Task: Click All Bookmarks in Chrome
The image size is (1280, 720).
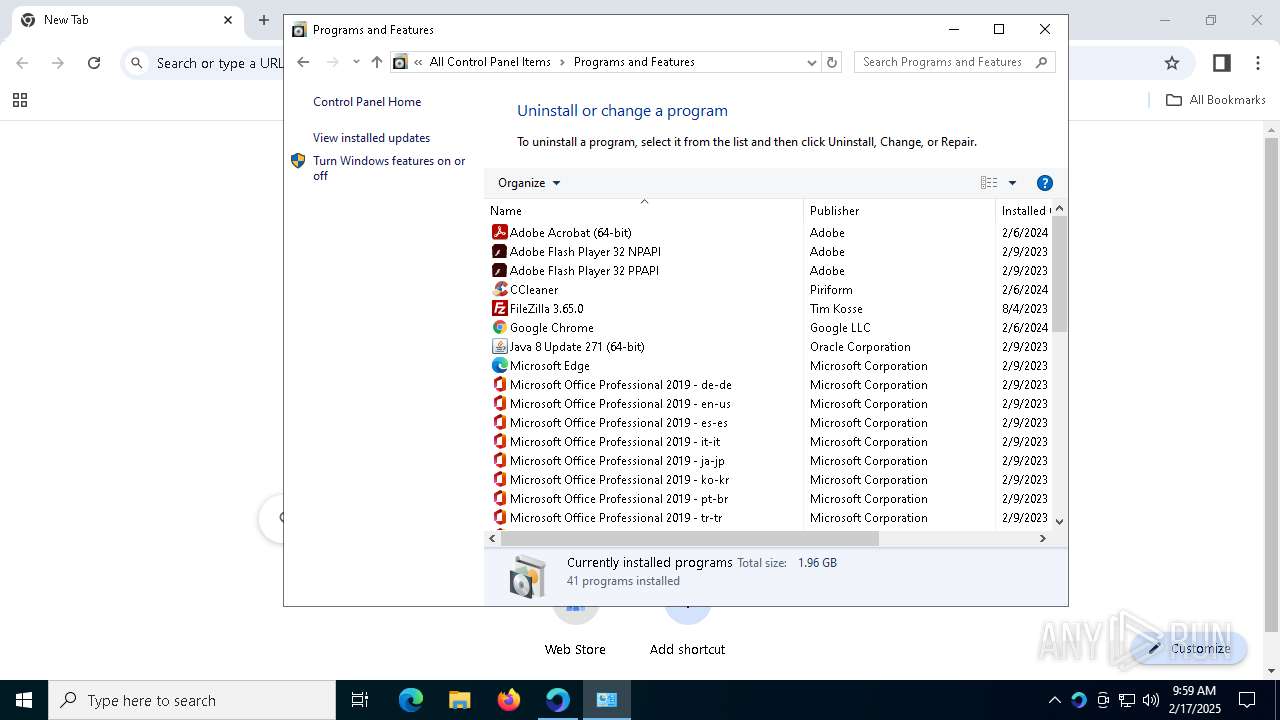Action: point(1216,100)
